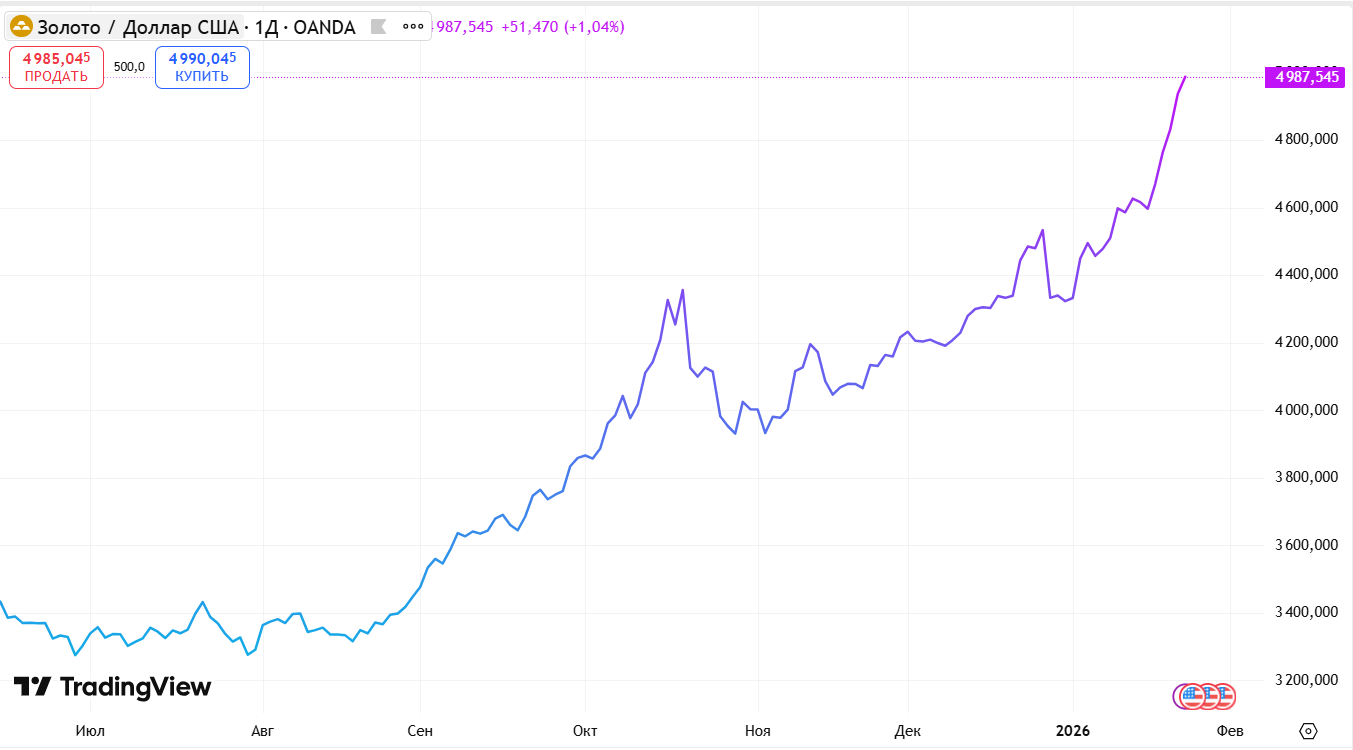Click the +51,470 (+1,04%) change value

pyautogui.click(x=563, y=27)
